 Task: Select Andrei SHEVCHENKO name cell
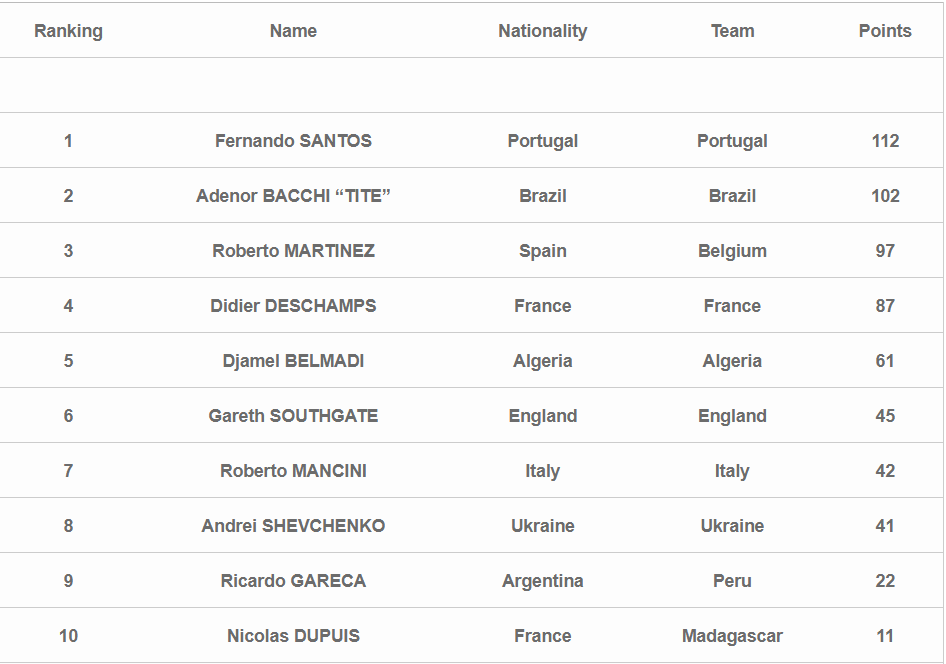(293, 526)
